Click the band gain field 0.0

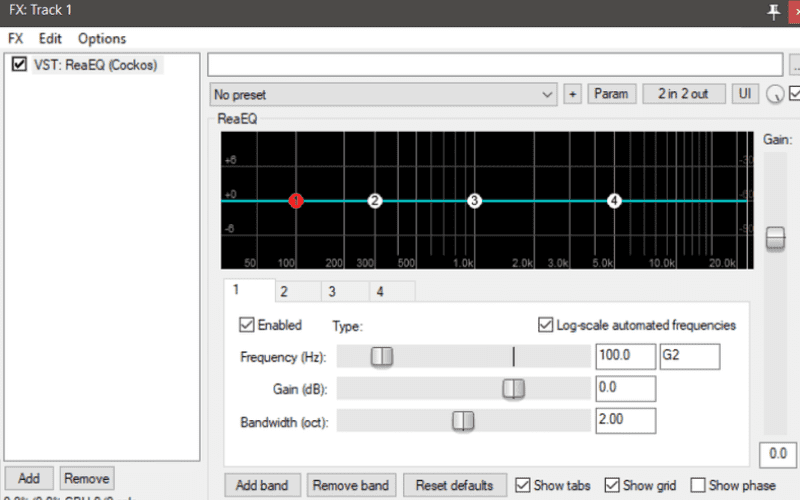tap(626, 388)
